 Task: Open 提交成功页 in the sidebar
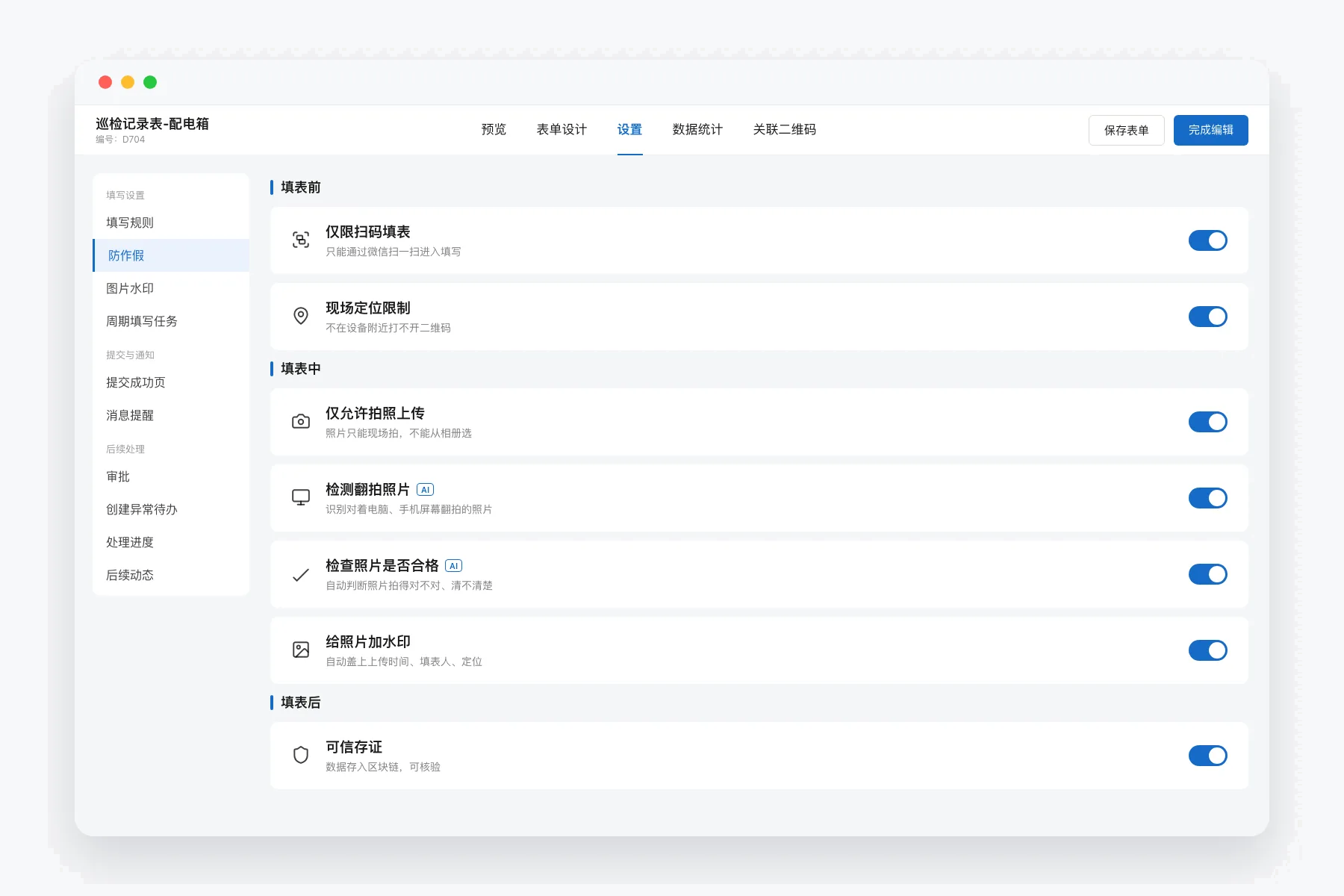(x=171, y=382)
